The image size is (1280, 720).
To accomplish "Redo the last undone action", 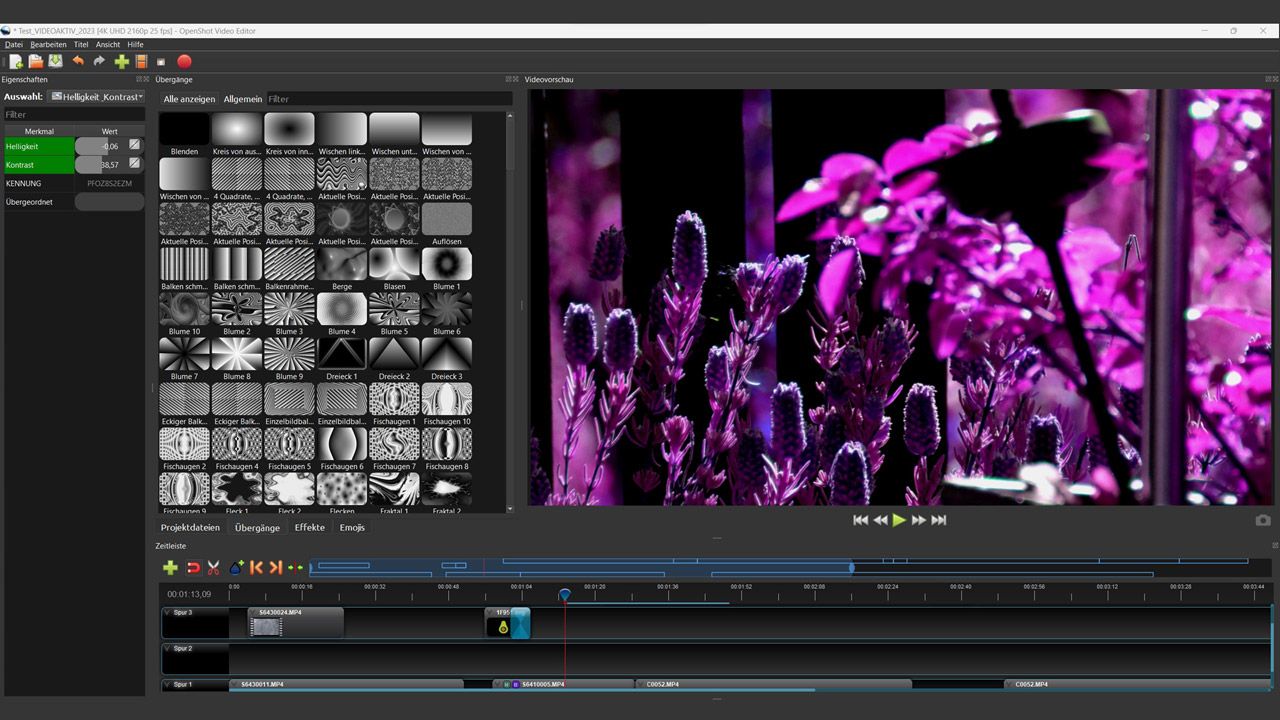I will click(98, 61).
